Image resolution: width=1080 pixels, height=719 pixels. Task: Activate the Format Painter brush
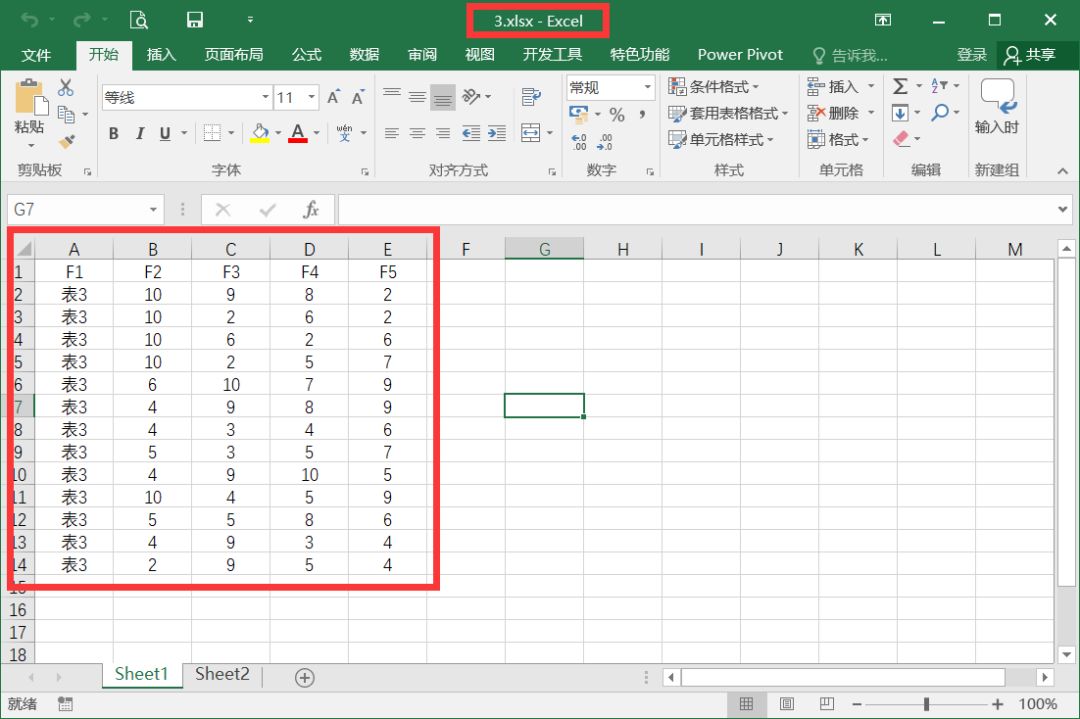pyautogui.click(x=66, y=142)
